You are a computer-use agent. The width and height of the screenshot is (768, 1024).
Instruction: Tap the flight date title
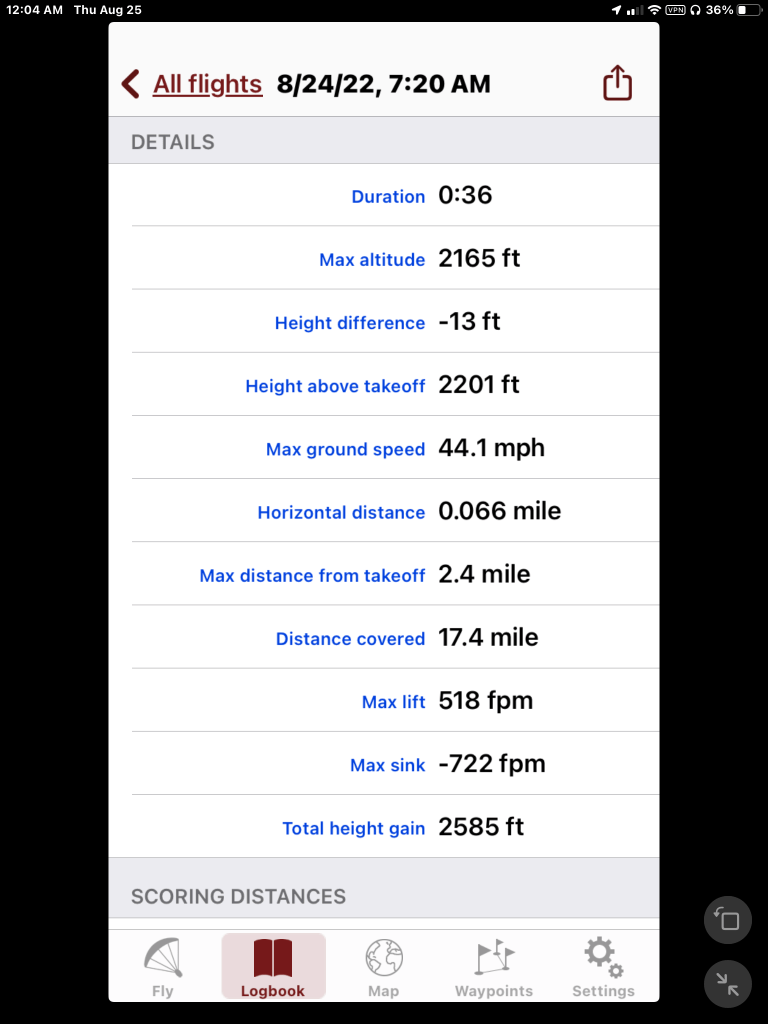[x=384, y=84]
